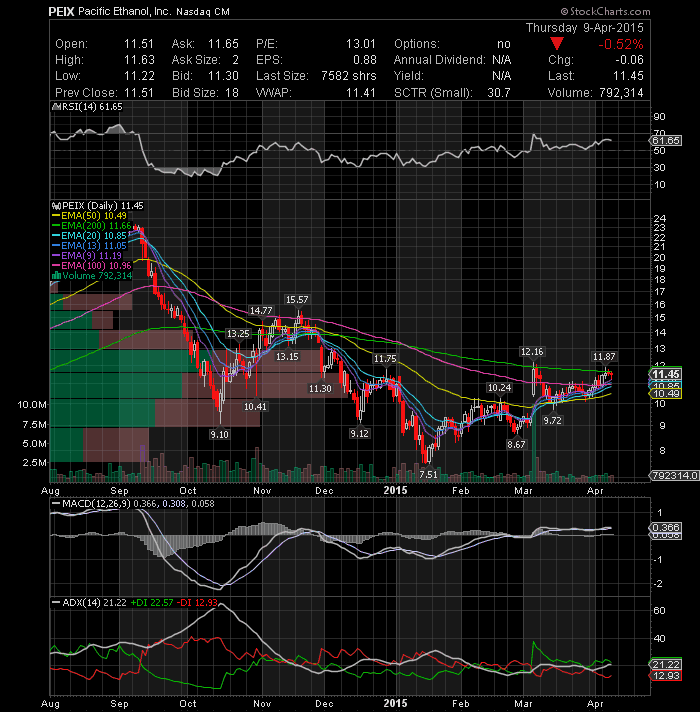Click the ADX 21.22 axis value tag
Image resolution: width=700 pixels, height=712 pixels.
pos(666,665)
